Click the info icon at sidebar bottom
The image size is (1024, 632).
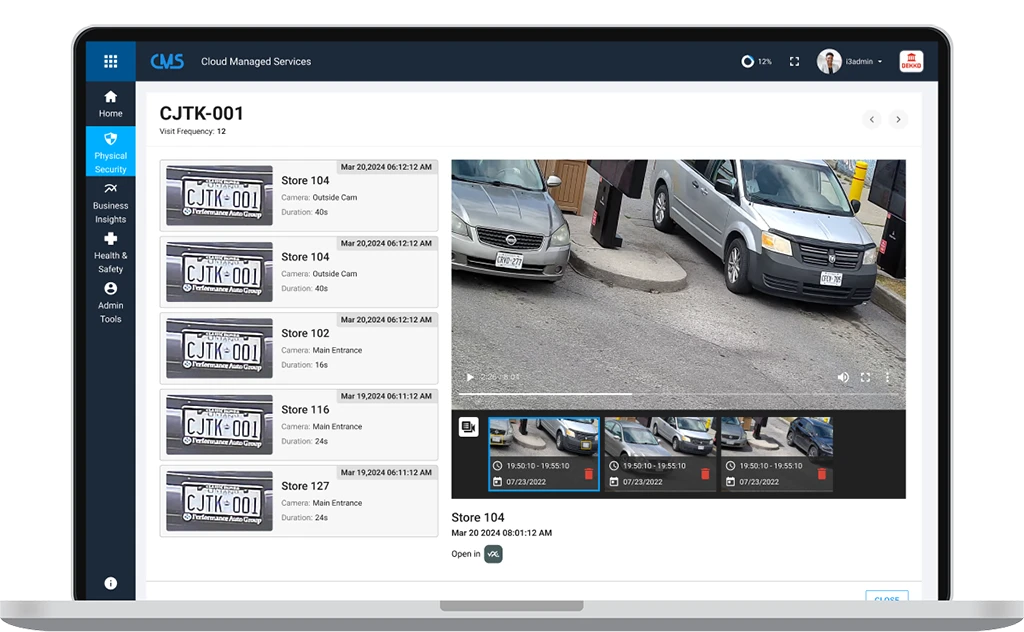tap(110, 583)
